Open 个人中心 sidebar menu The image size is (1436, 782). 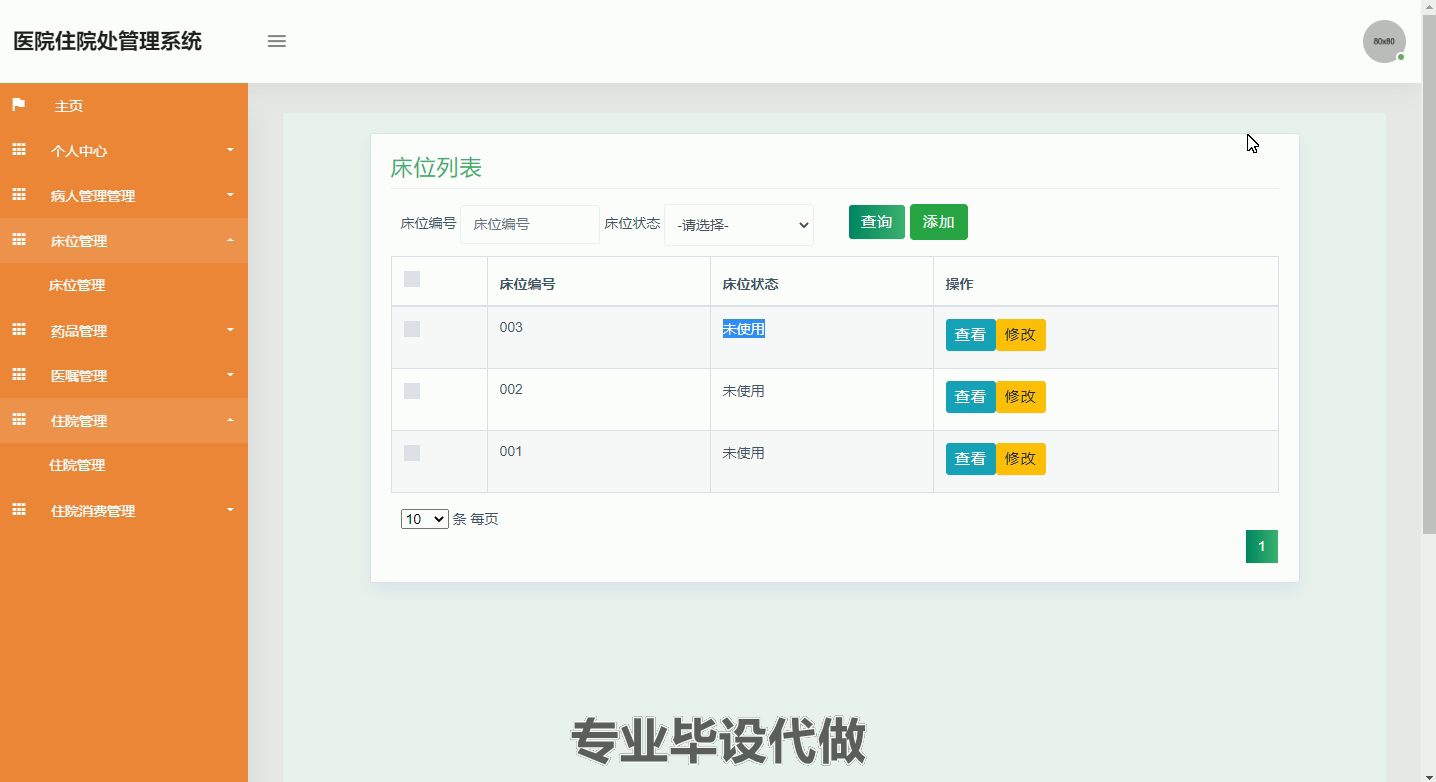pos(79,151)
